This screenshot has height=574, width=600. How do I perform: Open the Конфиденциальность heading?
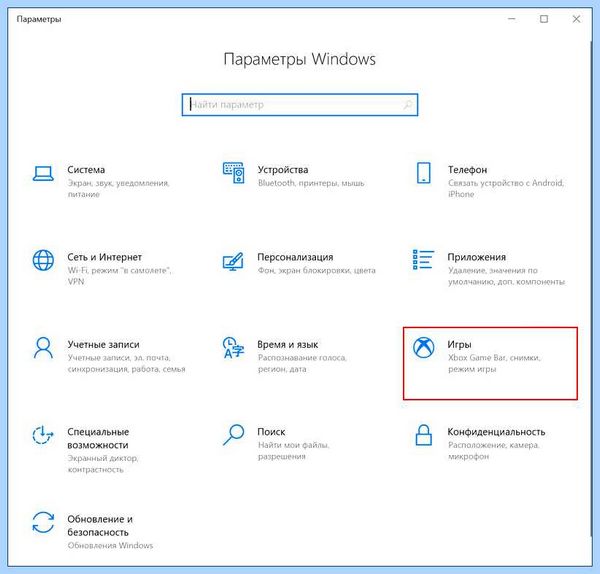click(x=496, y=432)
